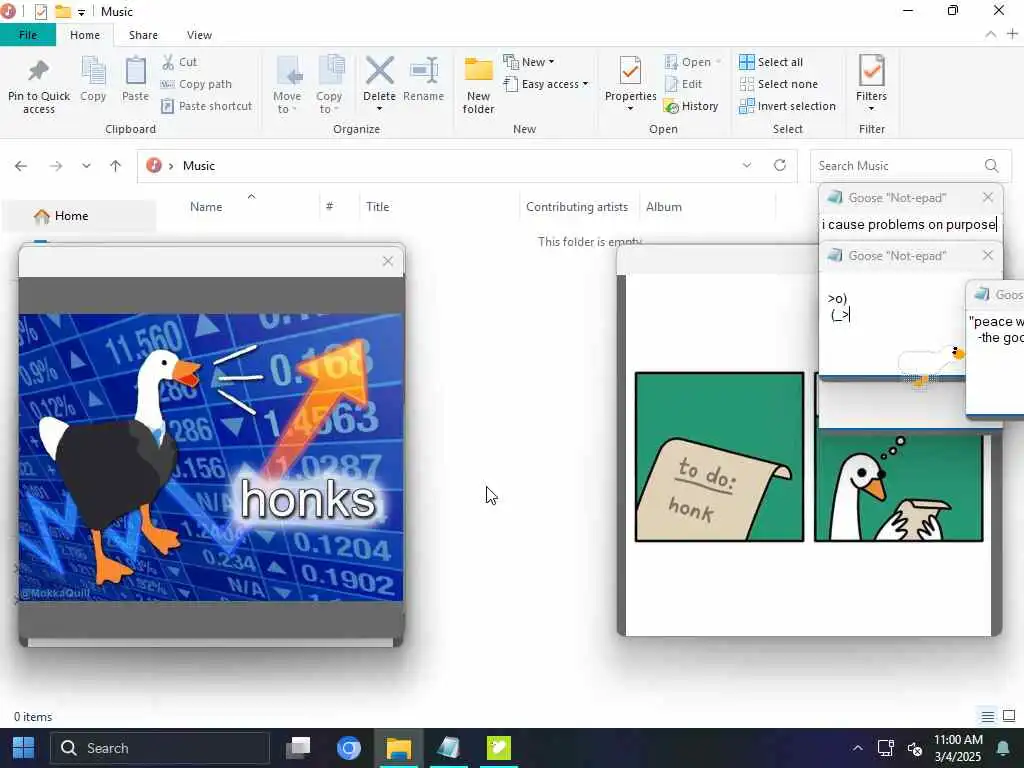1024x768 pixels.
Task: Show hidden system tray icons
Action: click(x=857, y=748)
